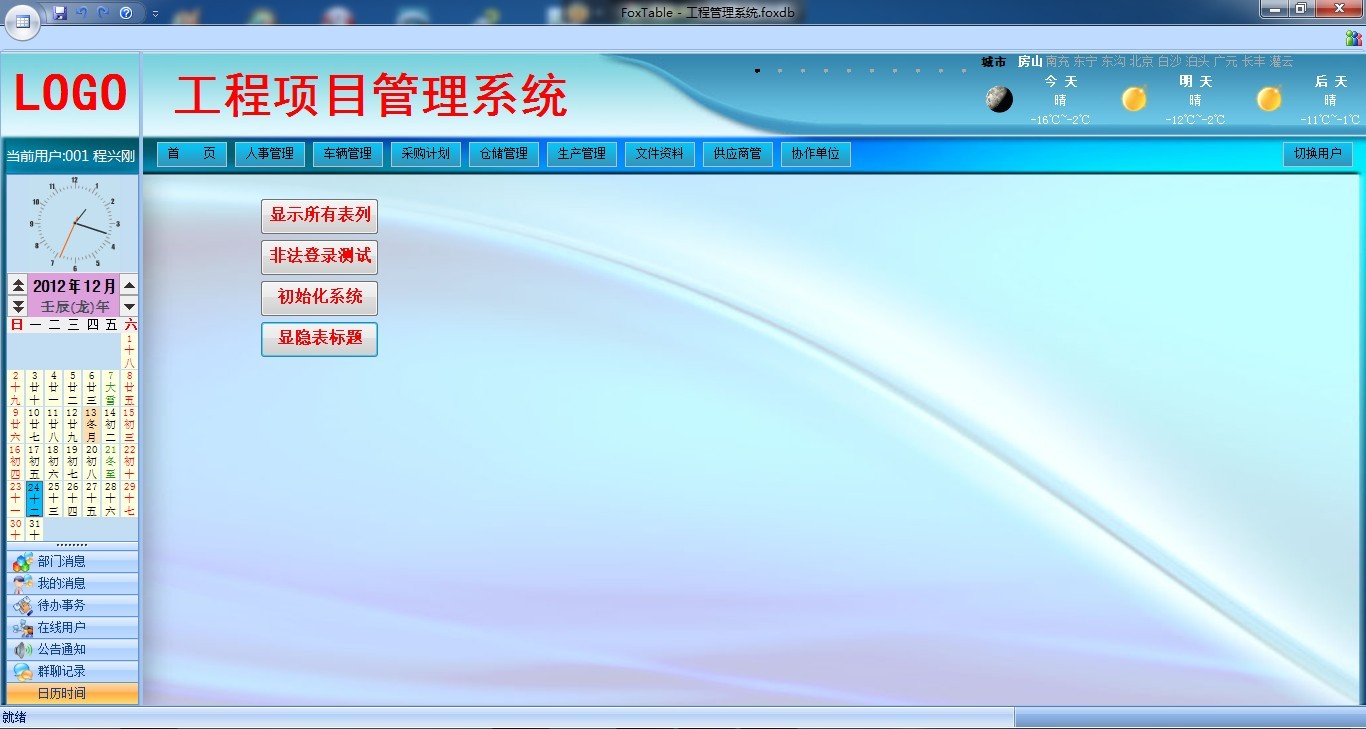Select December 10 in the calendar

(x=34, y=425)
